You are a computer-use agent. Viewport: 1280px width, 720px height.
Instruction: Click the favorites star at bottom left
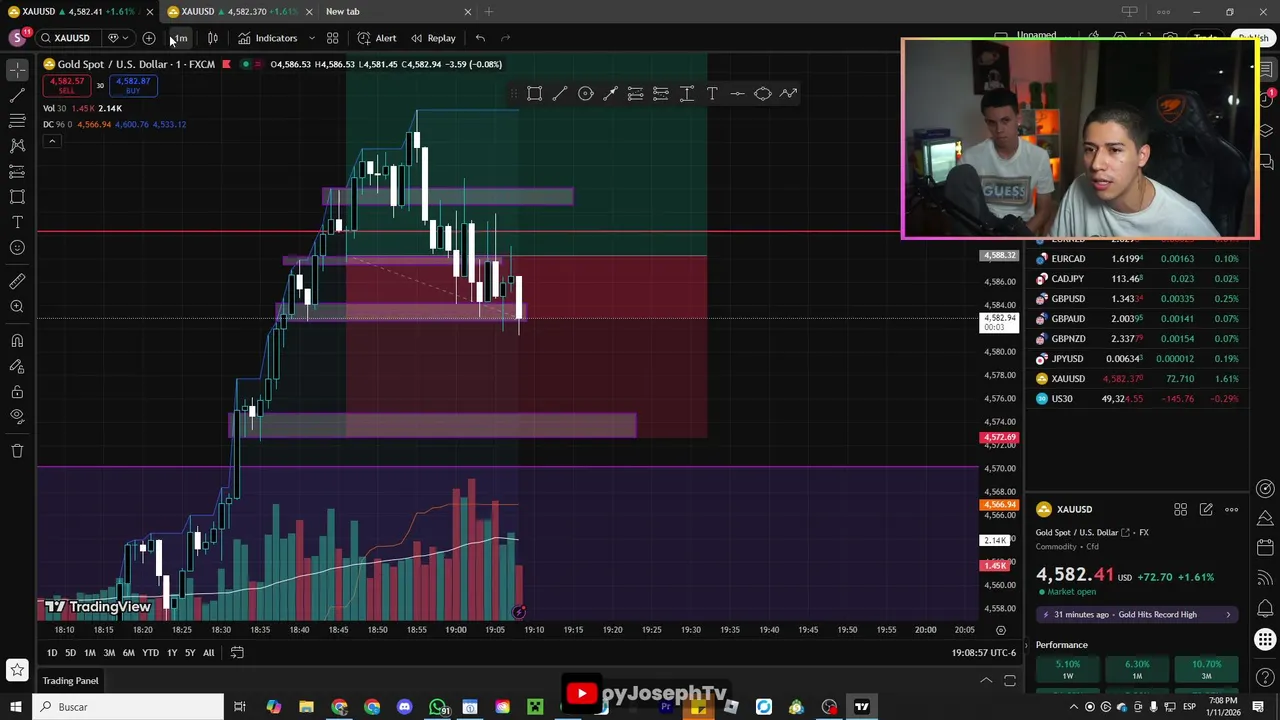point(17,669)
